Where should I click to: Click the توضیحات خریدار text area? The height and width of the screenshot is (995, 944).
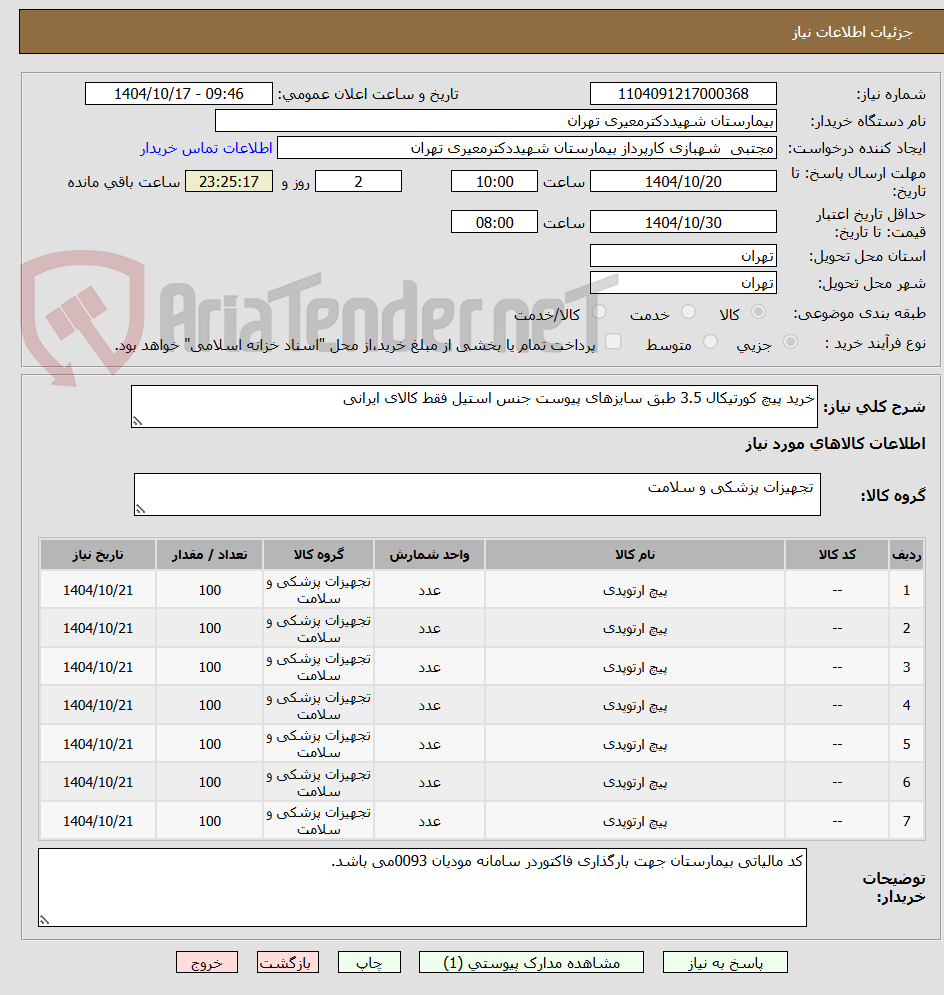tap(423, 887)
